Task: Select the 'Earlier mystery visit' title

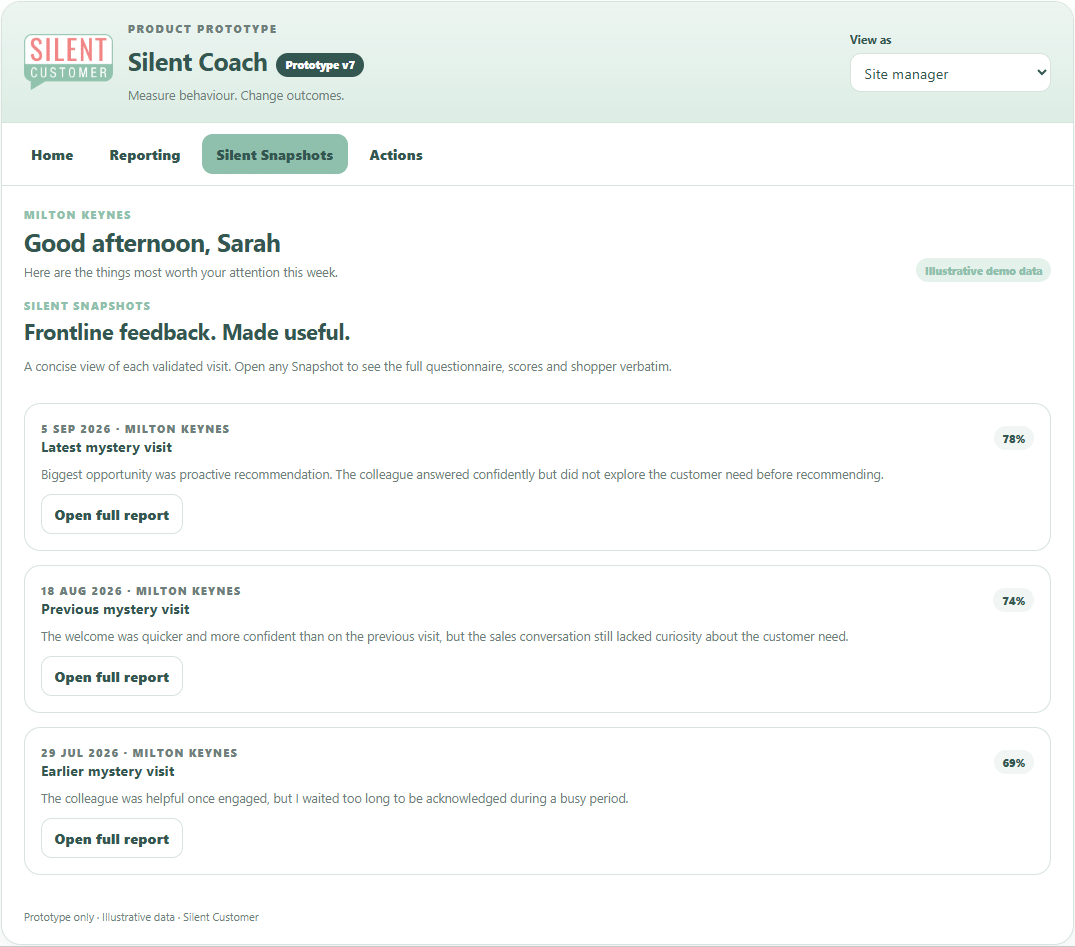Action: [108, 771]
